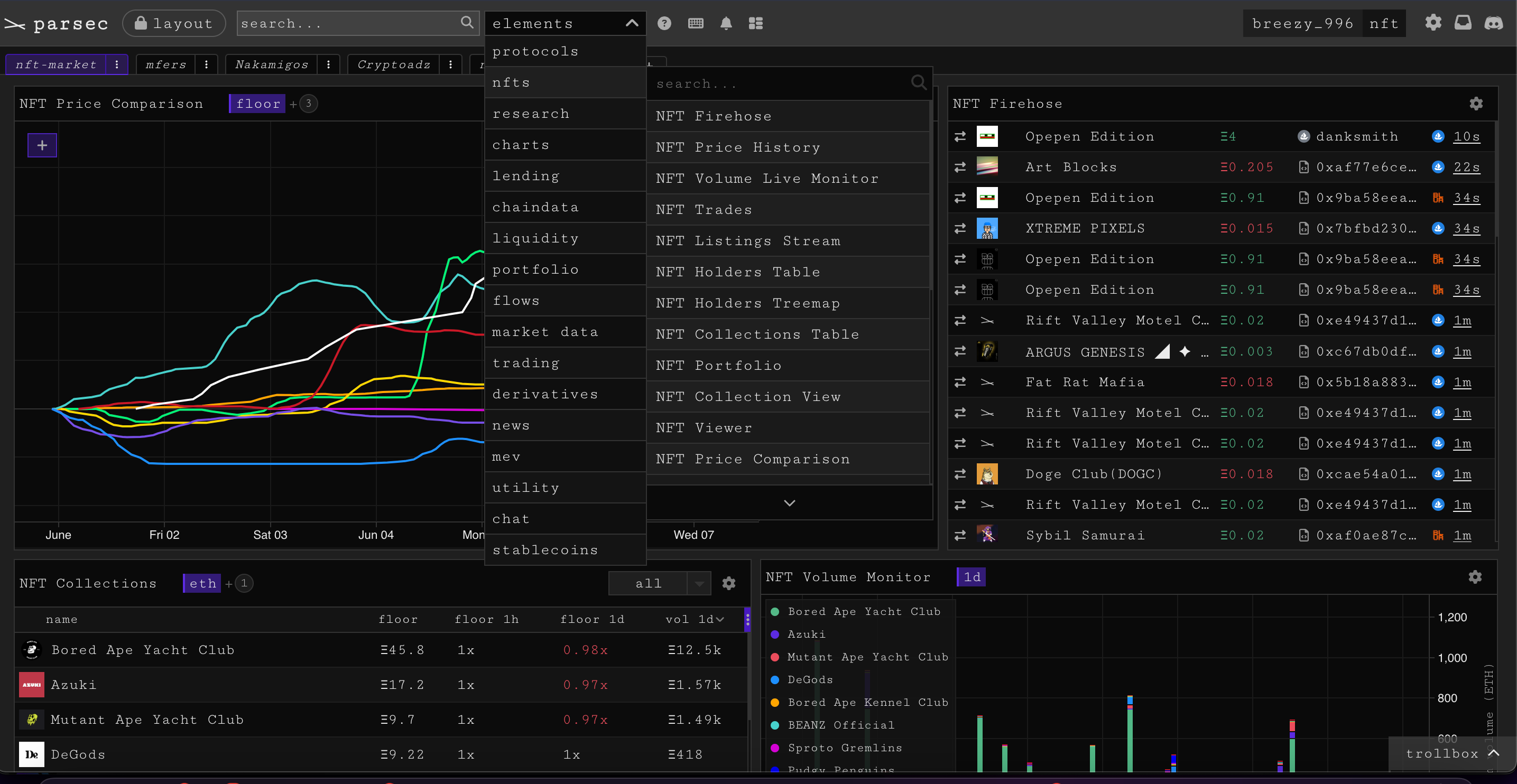Switch to the Nakamigos tab
Screen dimensions: 1517x784
click(x=272, y=64)
